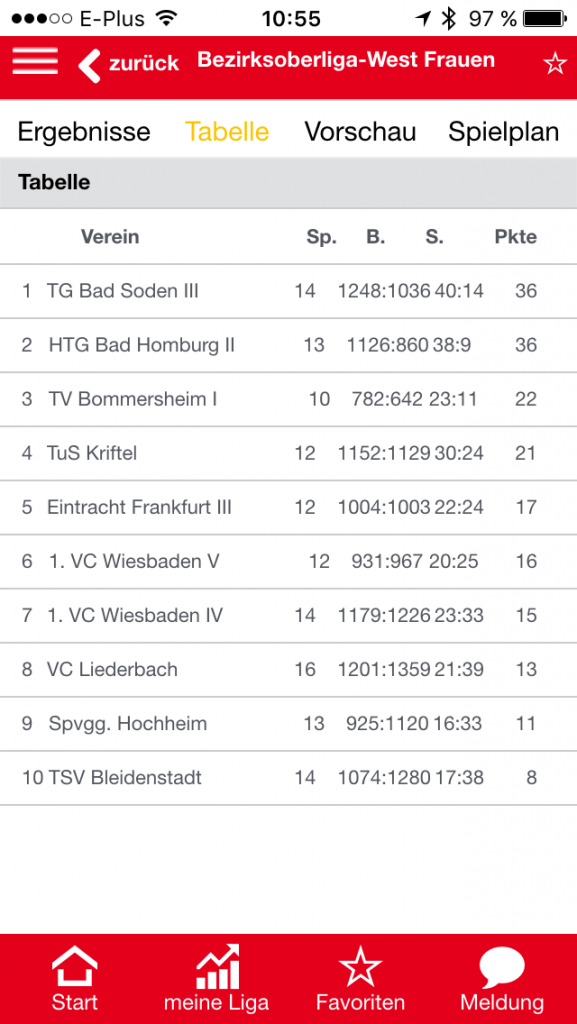This screenshot has width=577, height=1024.
Task: Open the Favoriten star icon
Action: 360,968
